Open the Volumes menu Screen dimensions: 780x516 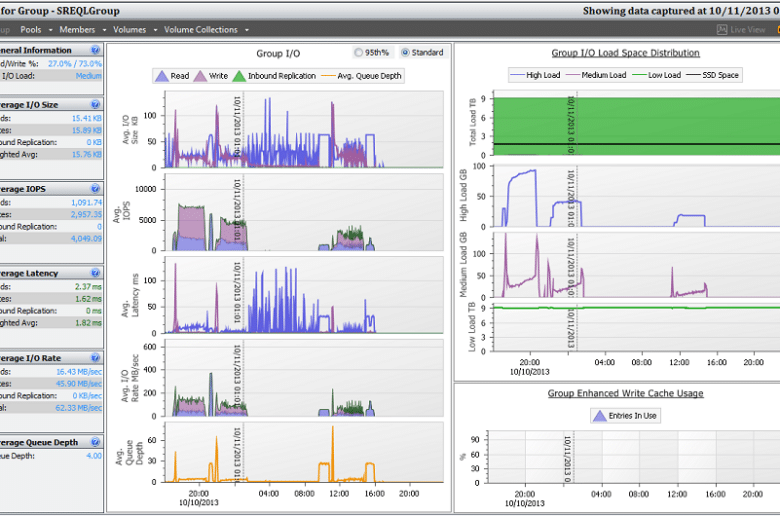pos(129,30)
